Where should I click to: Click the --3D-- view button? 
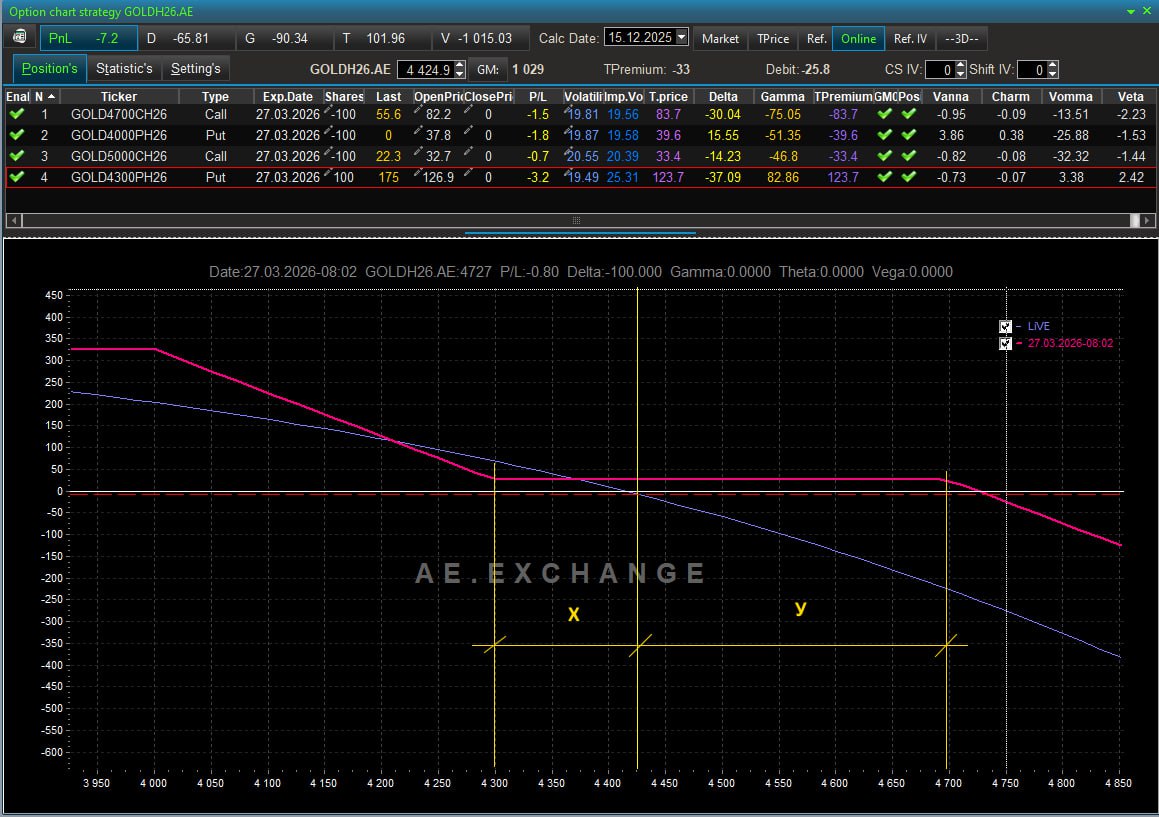coord(961,39)
